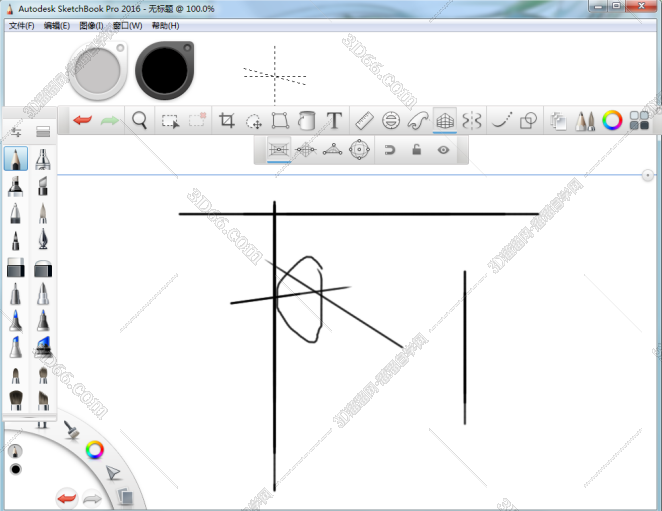Choose the rectangle Selection tool

170,121
